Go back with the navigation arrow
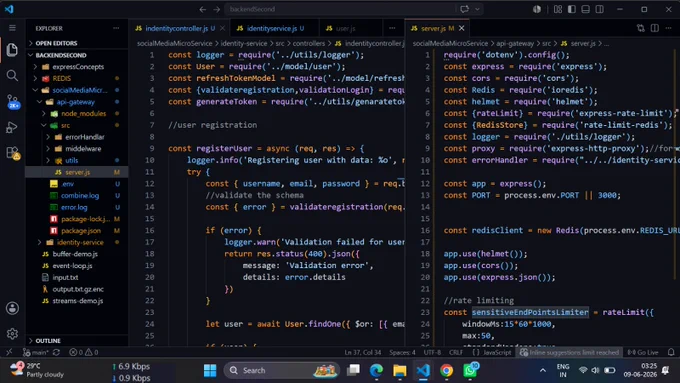 pos(203,9)
